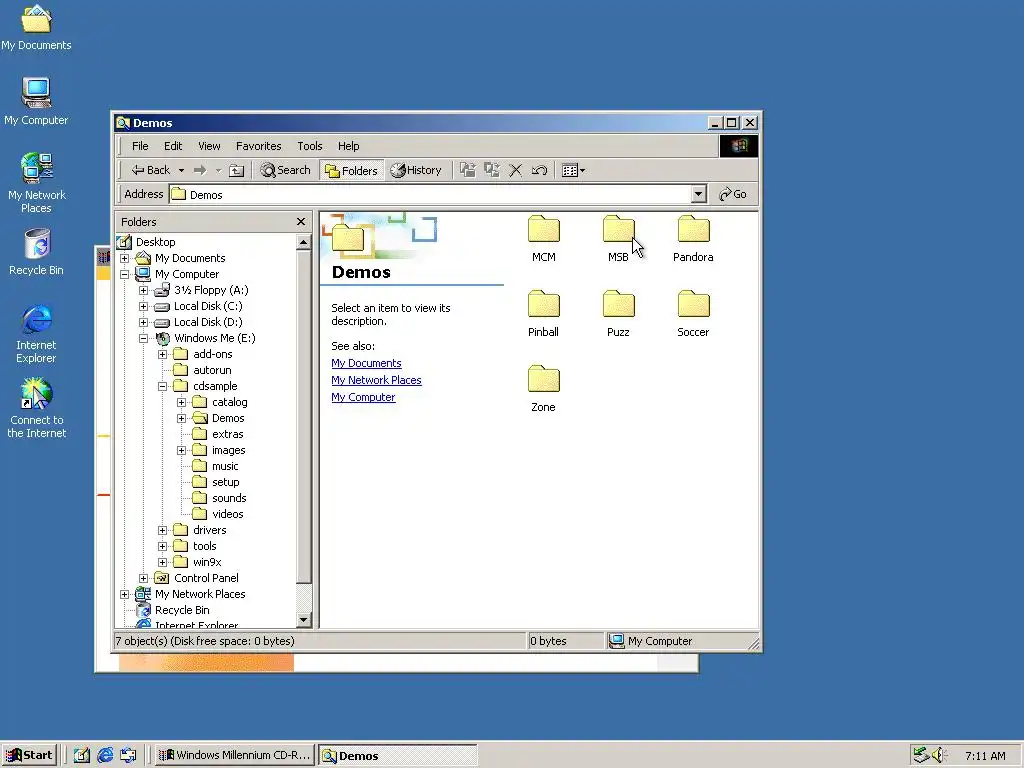The width and height of the screenshot is (1024, 768).
Task: Expand My Documents in the tree
Action: tap(124, 259)
